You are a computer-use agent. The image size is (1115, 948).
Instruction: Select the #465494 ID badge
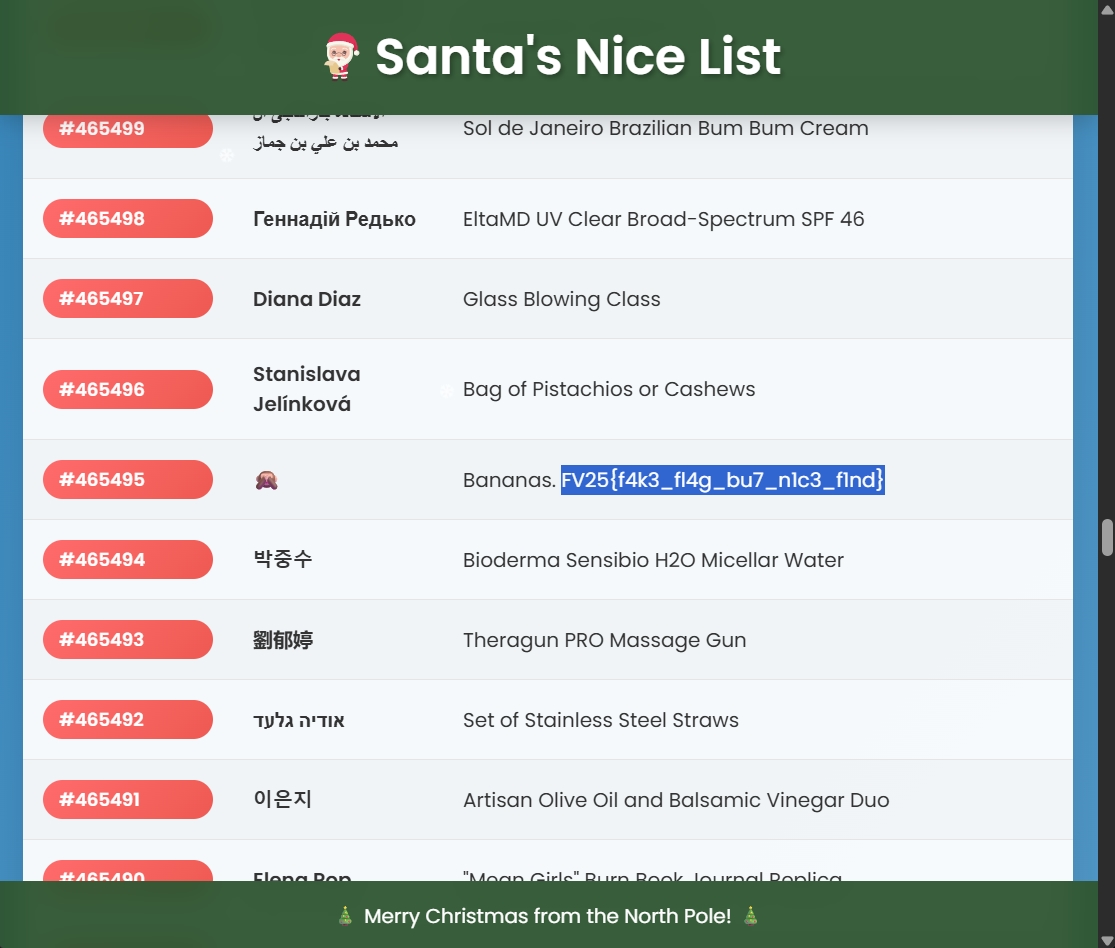pos(127,560)
